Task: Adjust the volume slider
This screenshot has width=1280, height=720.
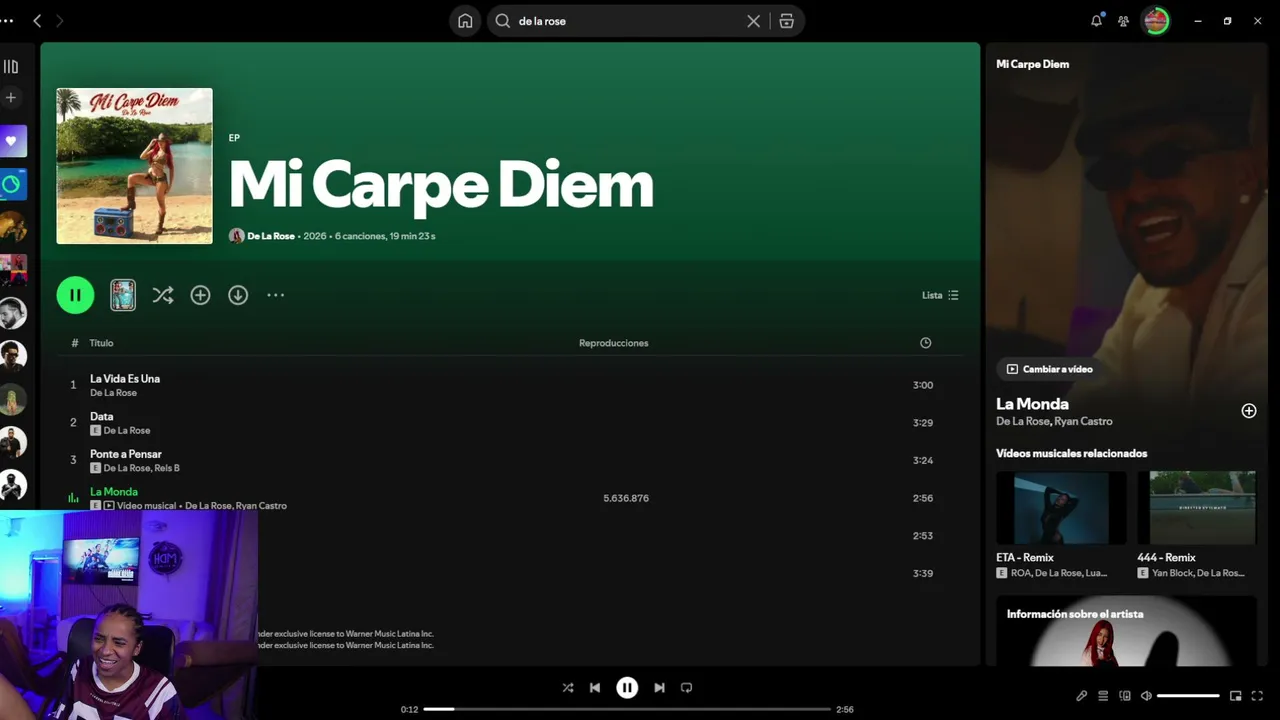Action: pos(1189,696)
